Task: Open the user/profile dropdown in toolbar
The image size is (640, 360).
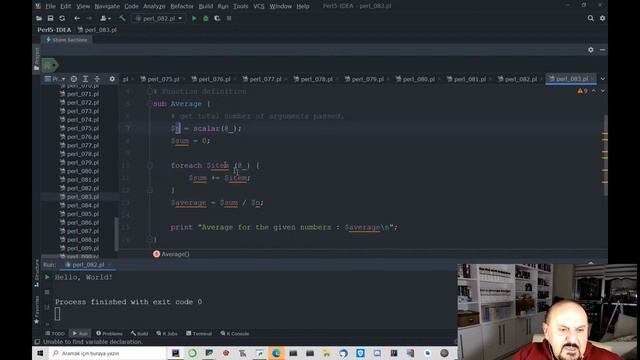Action: point(105,18)
